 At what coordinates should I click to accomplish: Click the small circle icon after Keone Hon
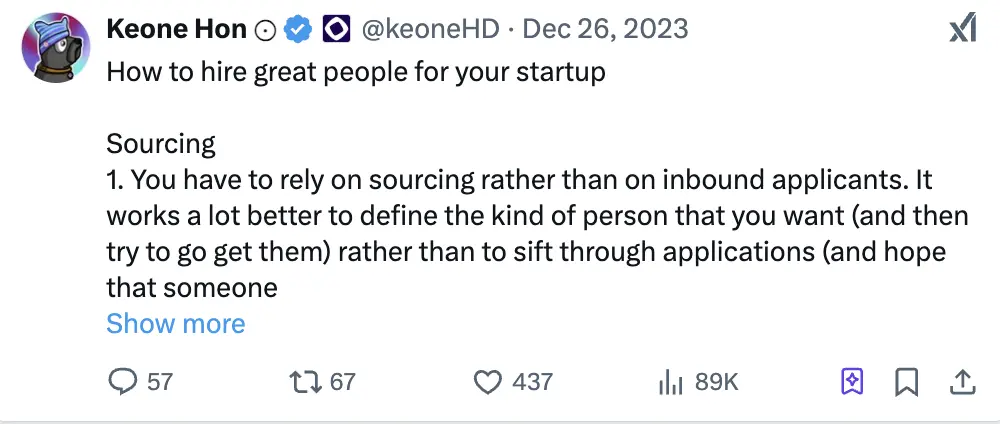coord(265,30)
